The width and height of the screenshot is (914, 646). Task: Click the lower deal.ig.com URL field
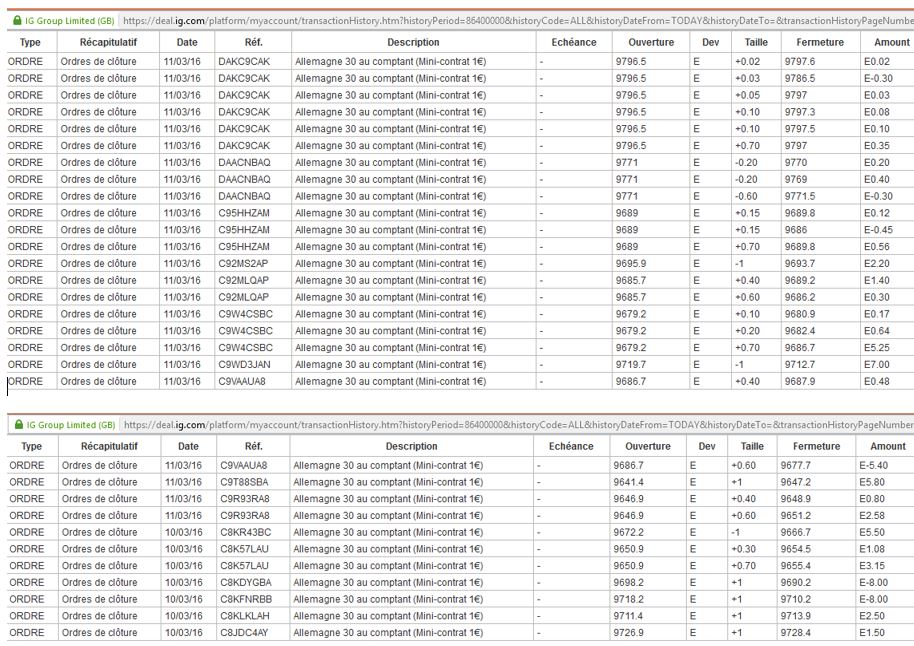(x=518, y=424)
